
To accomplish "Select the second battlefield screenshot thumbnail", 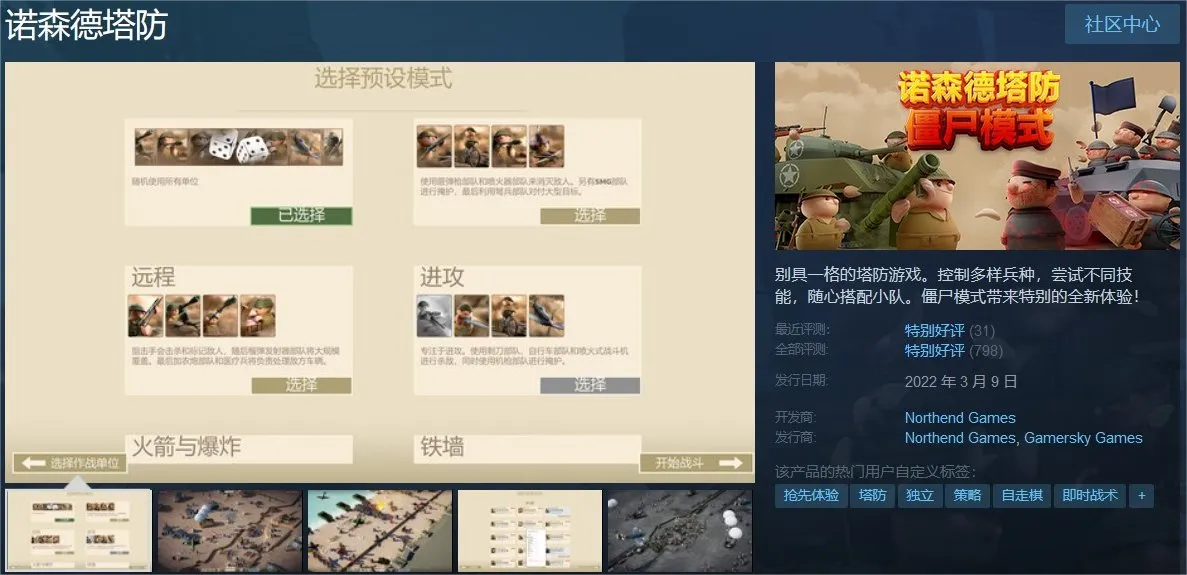I will (229, 531).
